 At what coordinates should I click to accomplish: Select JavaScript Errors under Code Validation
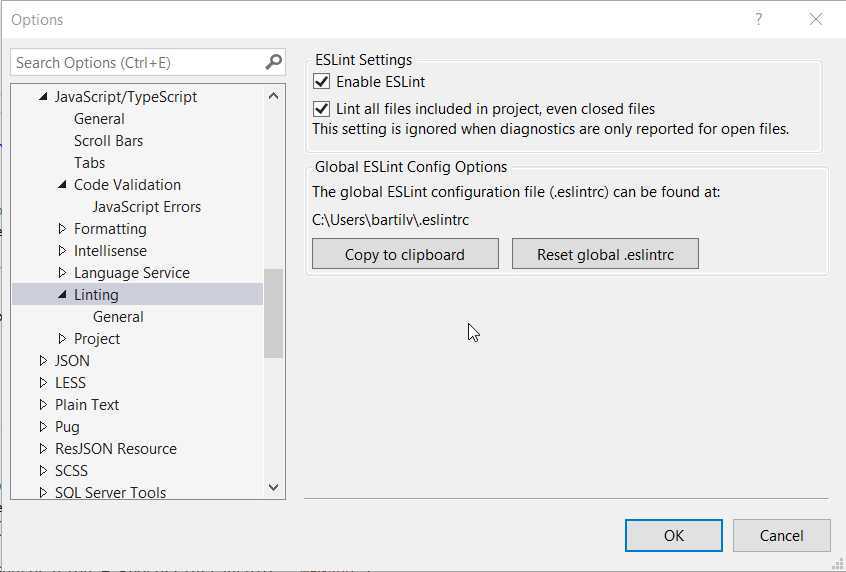pyautogui.click(x=146, y=207)
